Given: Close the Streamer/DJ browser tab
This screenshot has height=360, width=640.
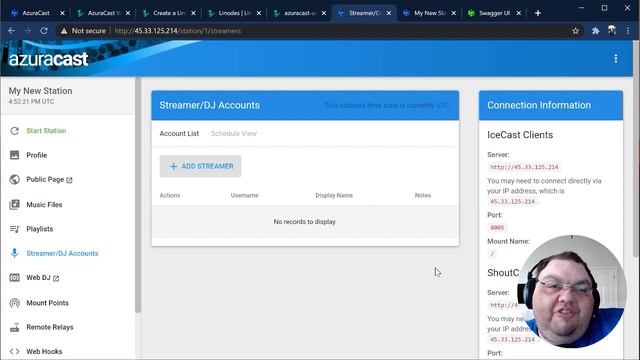Looking at the screenshot, I should [389, 13].
